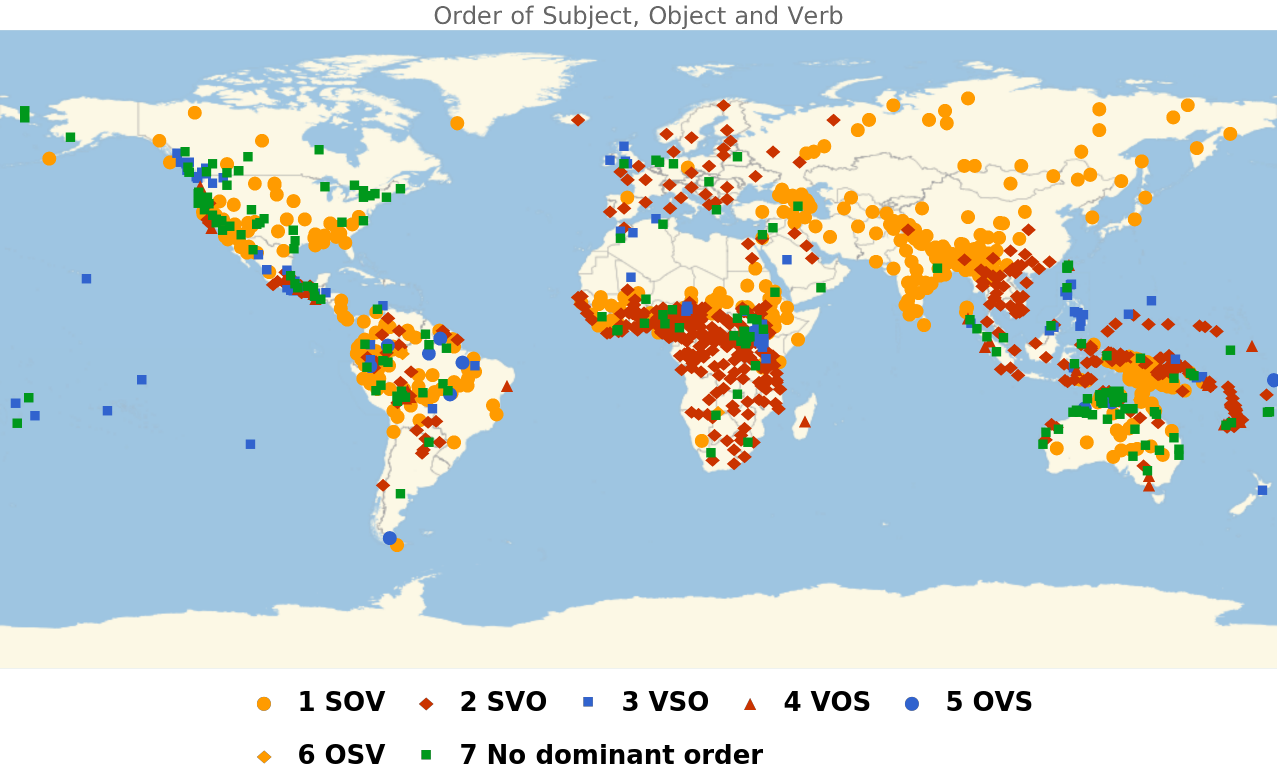Select the red triangle legend marker
This screenshot has height=782, width=1278.
click(x=750, y=704)
